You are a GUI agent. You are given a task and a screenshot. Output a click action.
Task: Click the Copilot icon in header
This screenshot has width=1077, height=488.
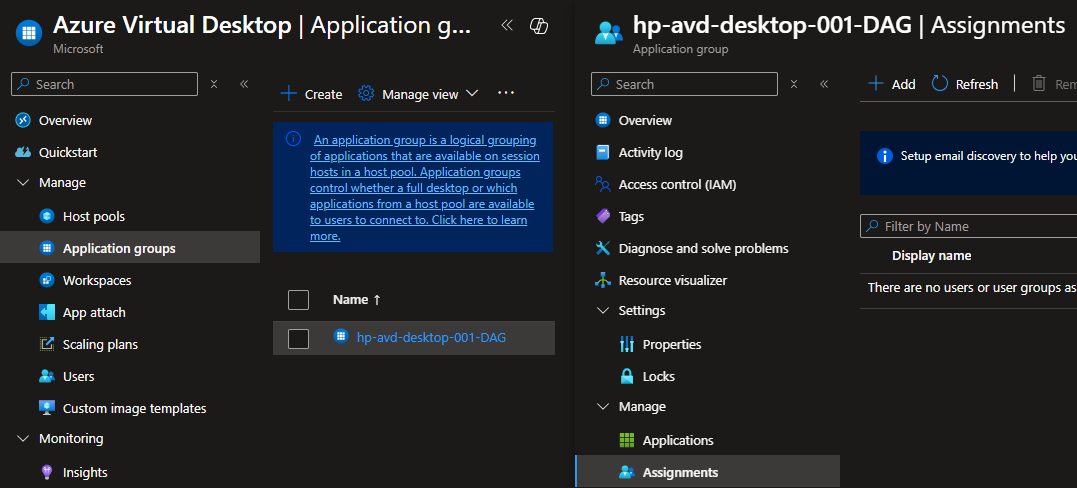[539, 27]
